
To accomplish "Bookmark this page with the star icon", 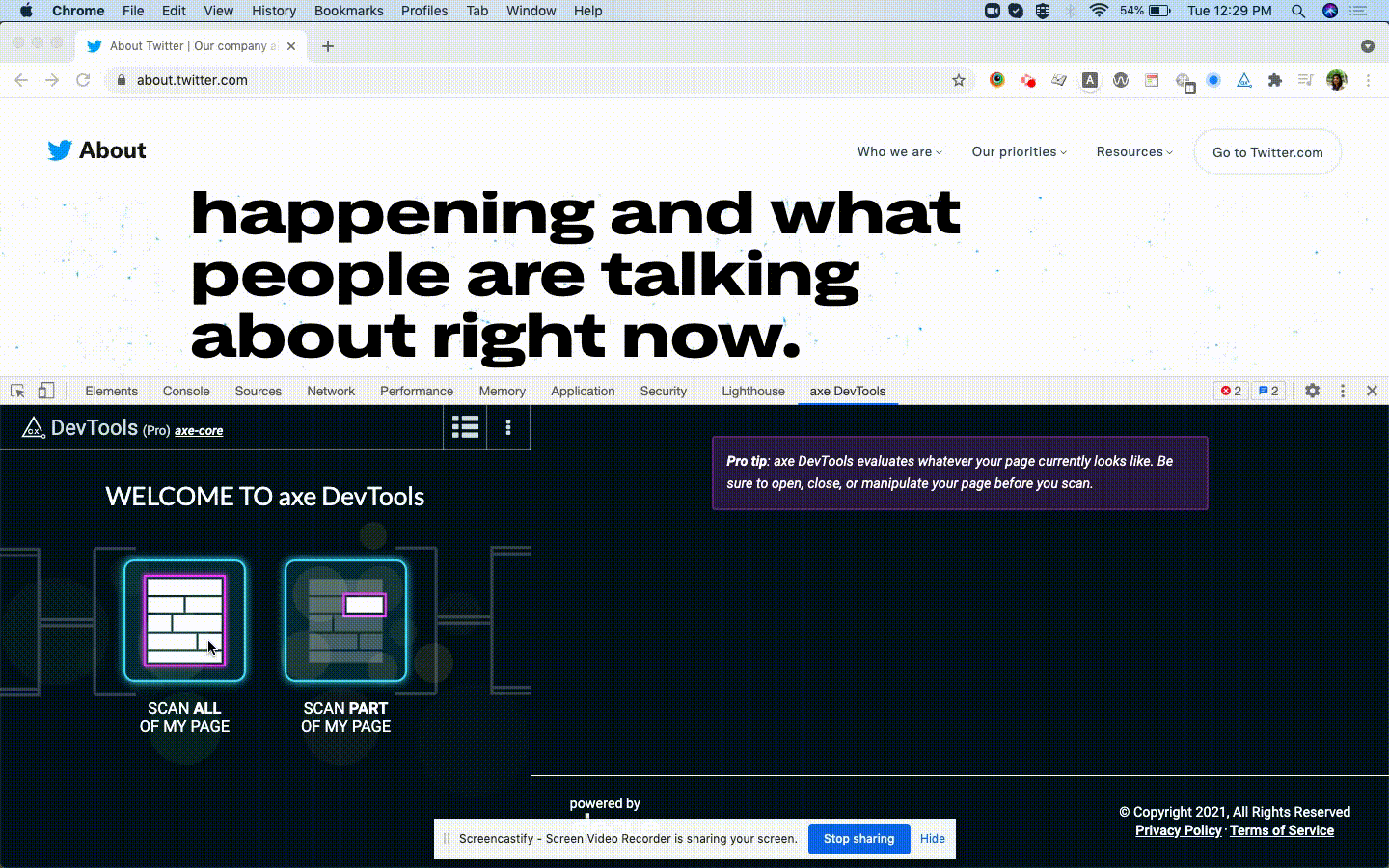I will pyautogui.click(x=959, y=80).
